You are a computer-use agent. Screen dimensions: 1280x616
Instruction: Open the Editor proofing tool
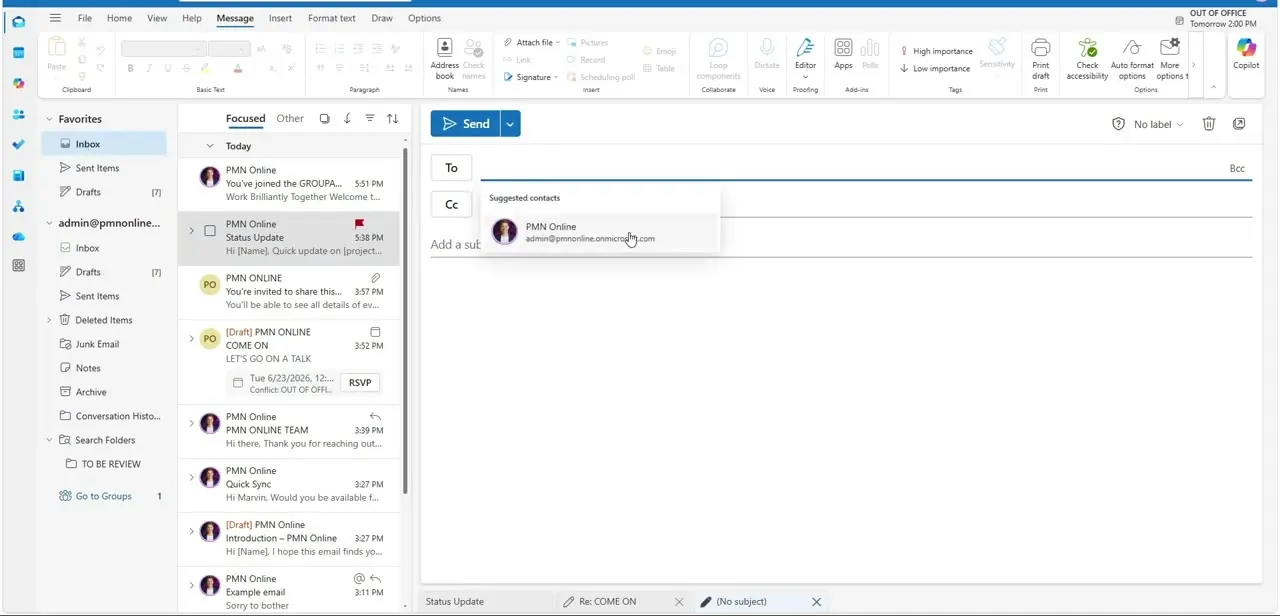[x=805, y=59]
